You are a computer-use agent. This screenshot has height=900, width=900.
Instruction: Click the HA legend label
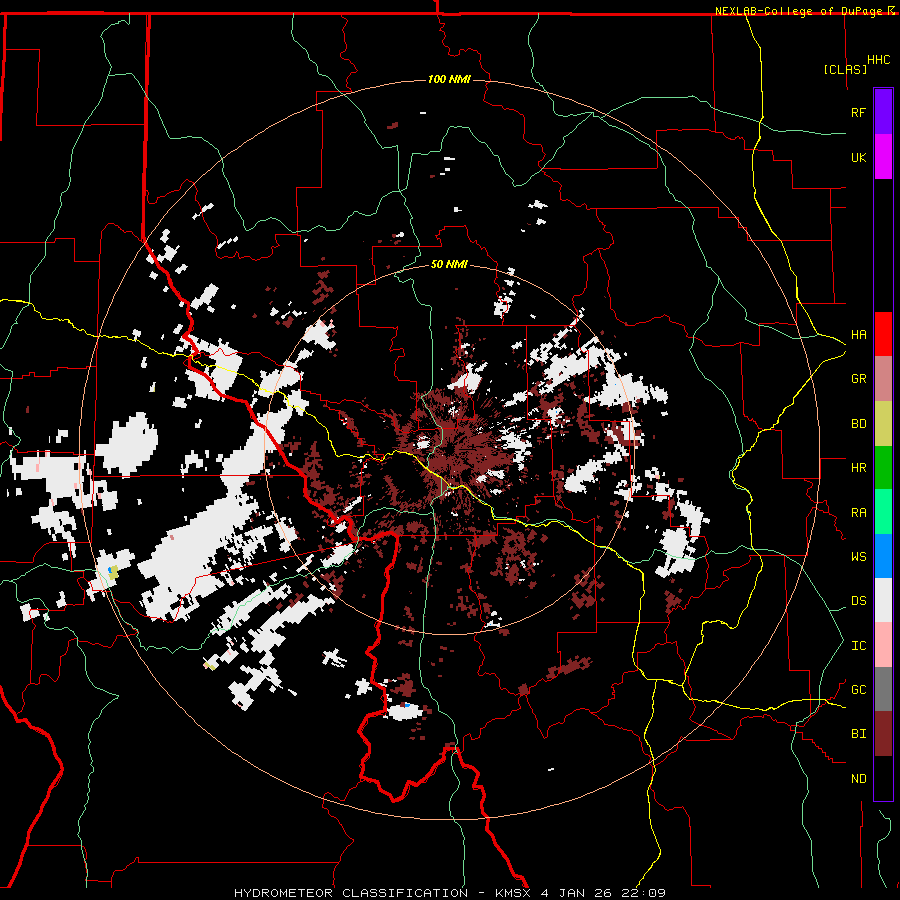pos(858,334)
